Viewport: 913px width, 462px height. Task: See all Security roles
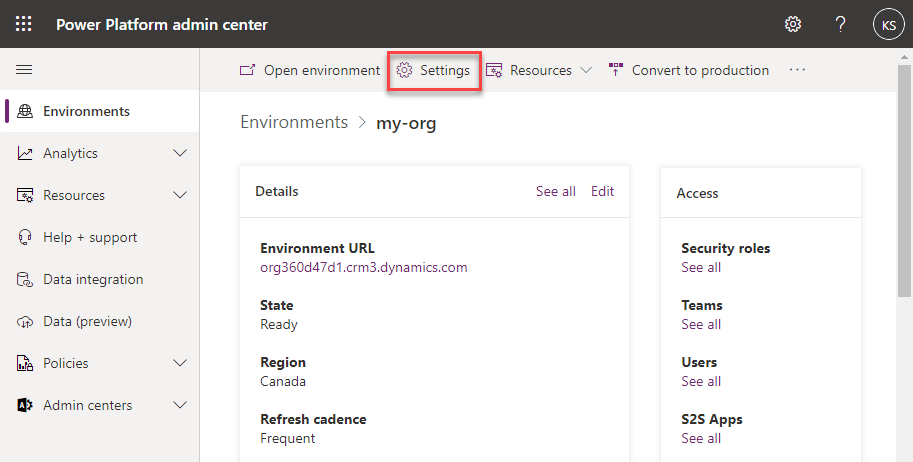tap(701, 267)
